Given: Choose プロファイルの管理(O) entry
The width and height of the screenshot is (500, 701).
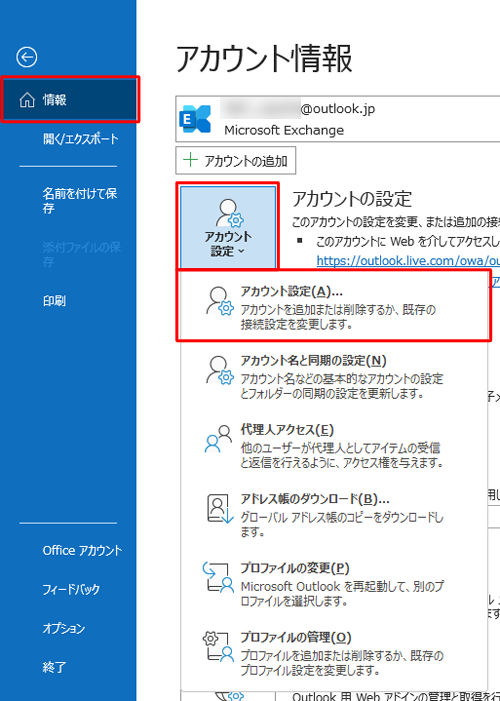Looking at the screenshot, I should 334,653.
